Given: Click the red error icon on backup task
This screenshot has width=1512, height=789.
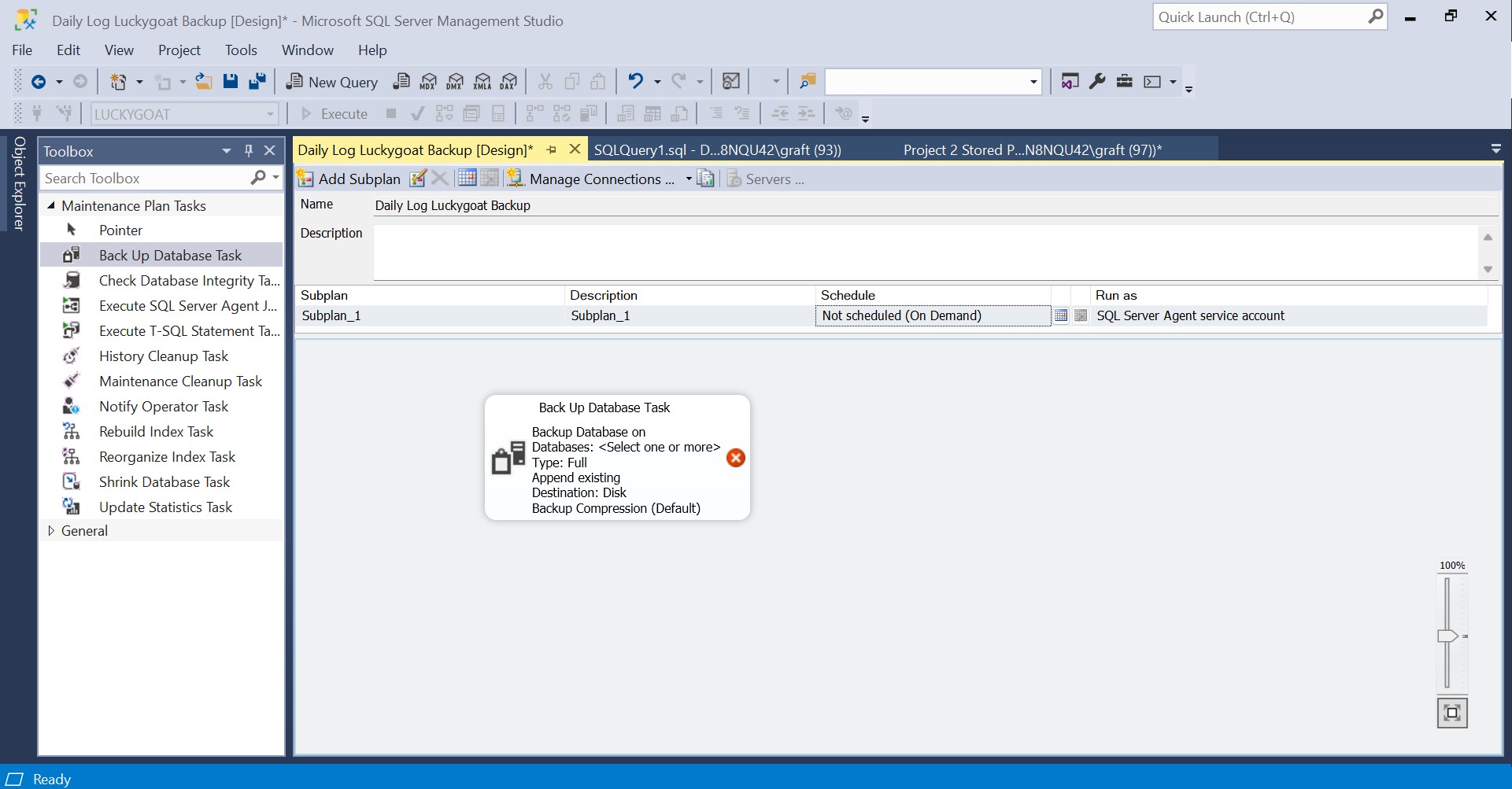Looking at the screenshot, I should [736, 458].
